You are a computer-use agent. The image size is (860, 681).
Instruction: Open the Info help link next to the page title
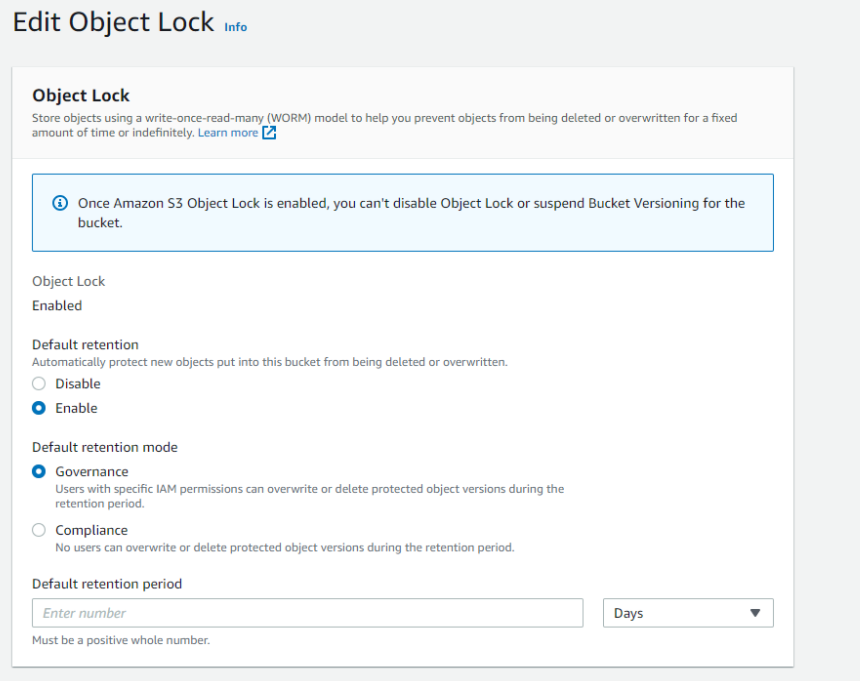pyautogui.click(x=235, y=27)
